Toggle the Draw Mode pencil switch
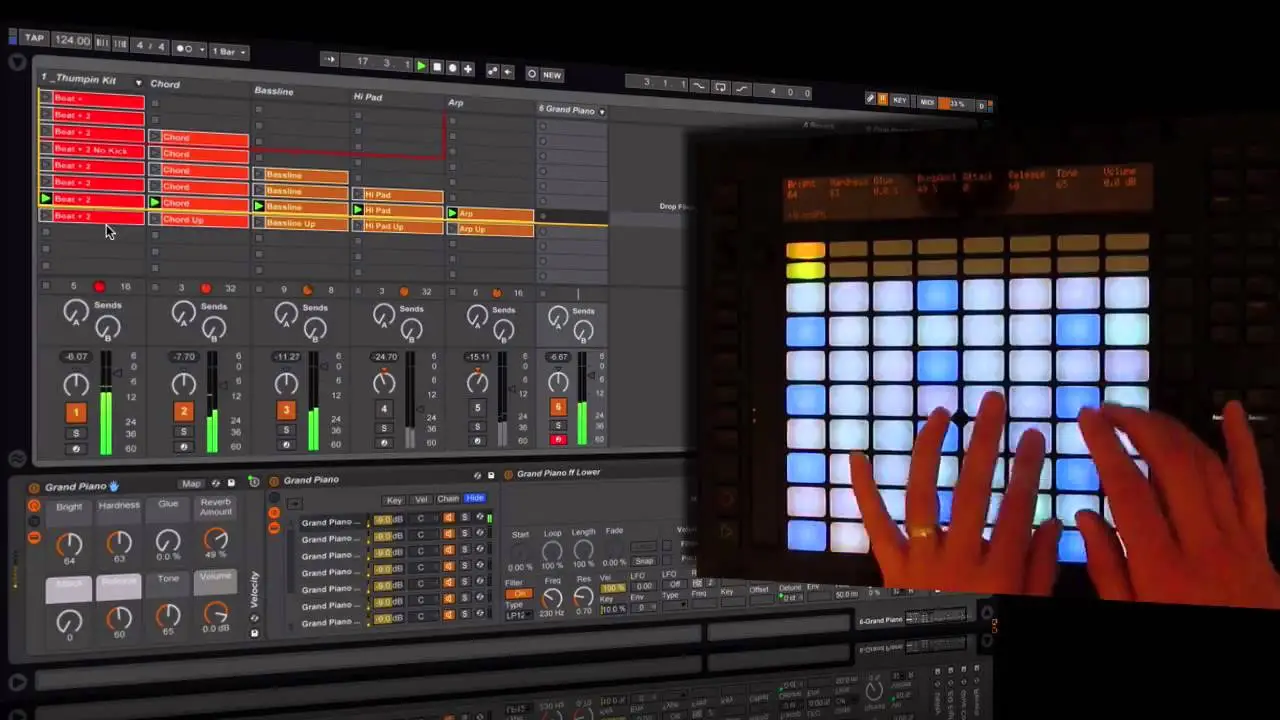The image size is (1280, 720). [870, 99]
